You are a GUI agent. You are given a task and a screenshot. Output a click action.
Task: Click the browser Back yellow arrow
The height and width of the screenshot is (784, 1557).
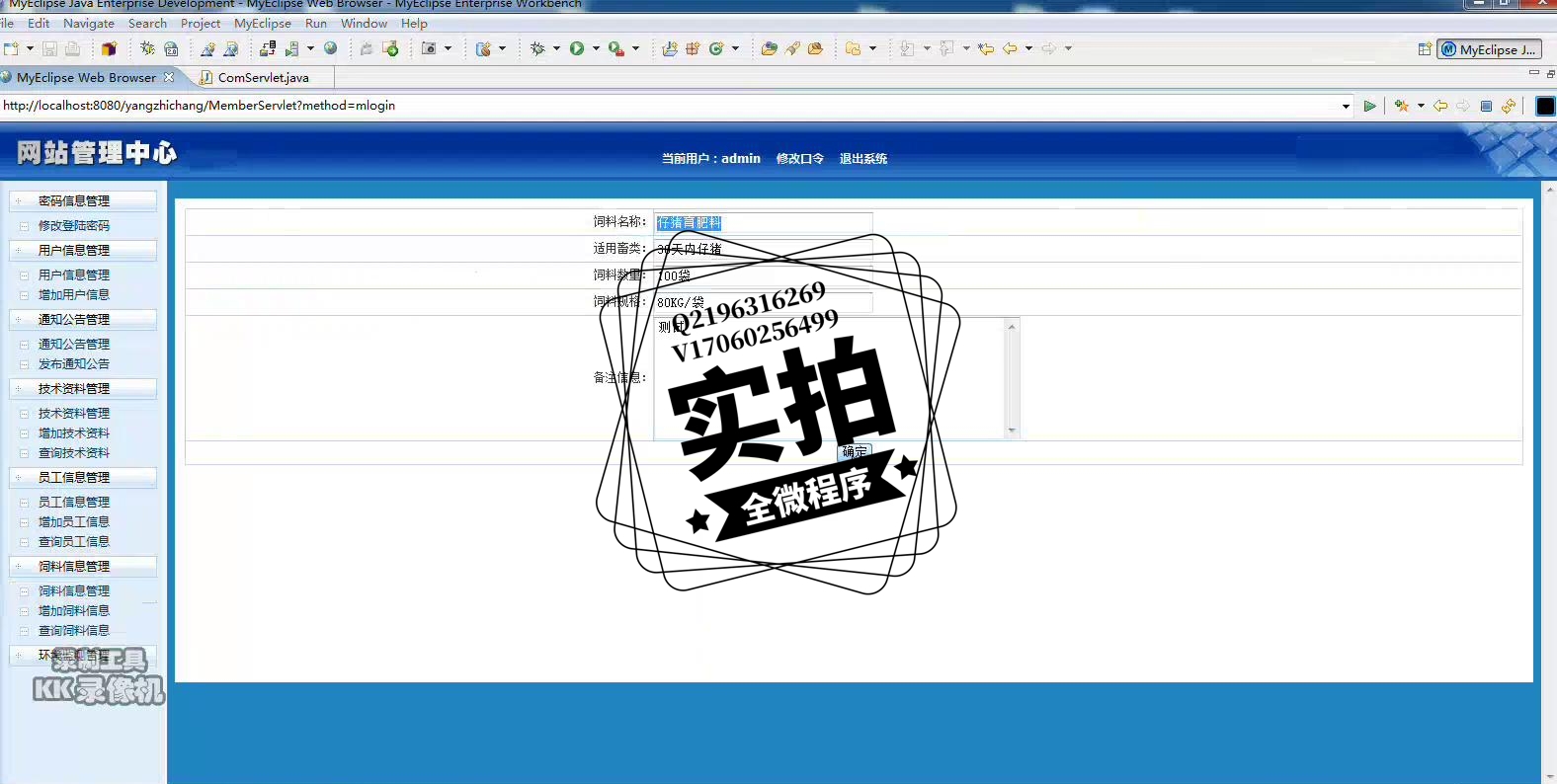coord(1440,106)
